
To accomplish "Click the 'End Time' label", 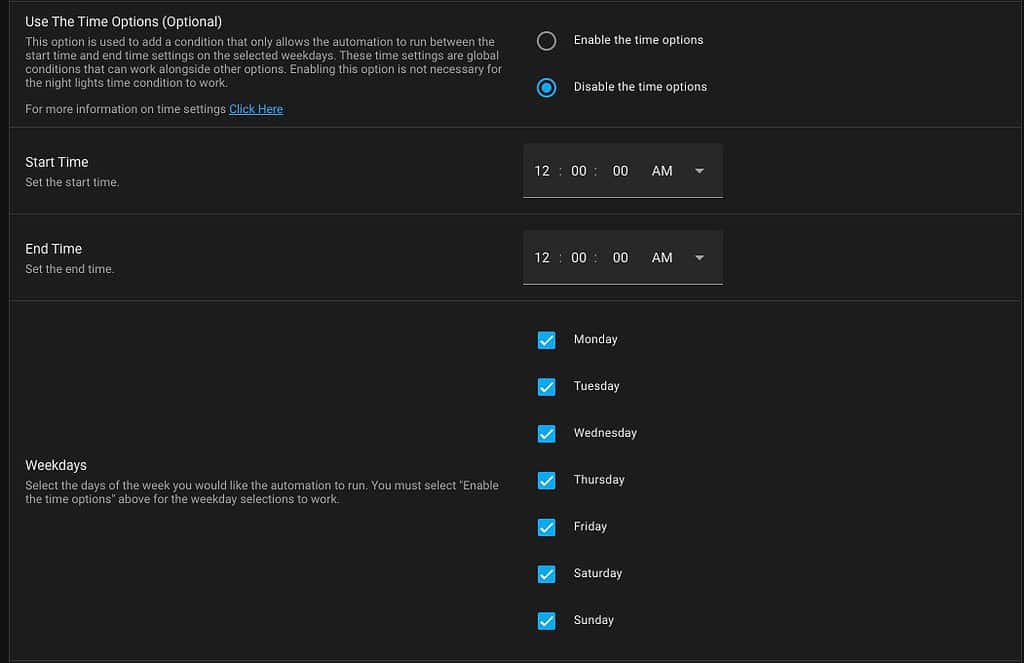I will tap(54, 249).
